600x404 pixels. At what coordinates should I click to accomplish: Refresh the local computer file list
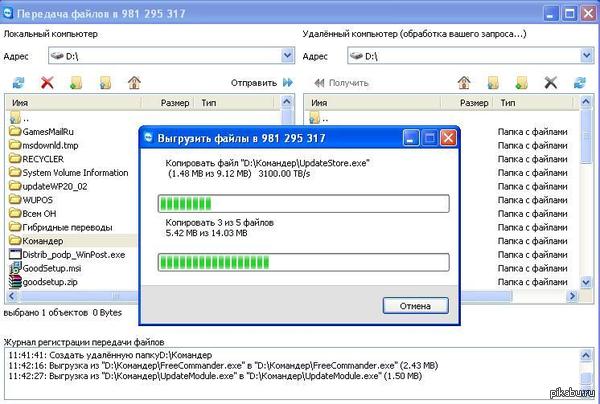tap(18, 82)
